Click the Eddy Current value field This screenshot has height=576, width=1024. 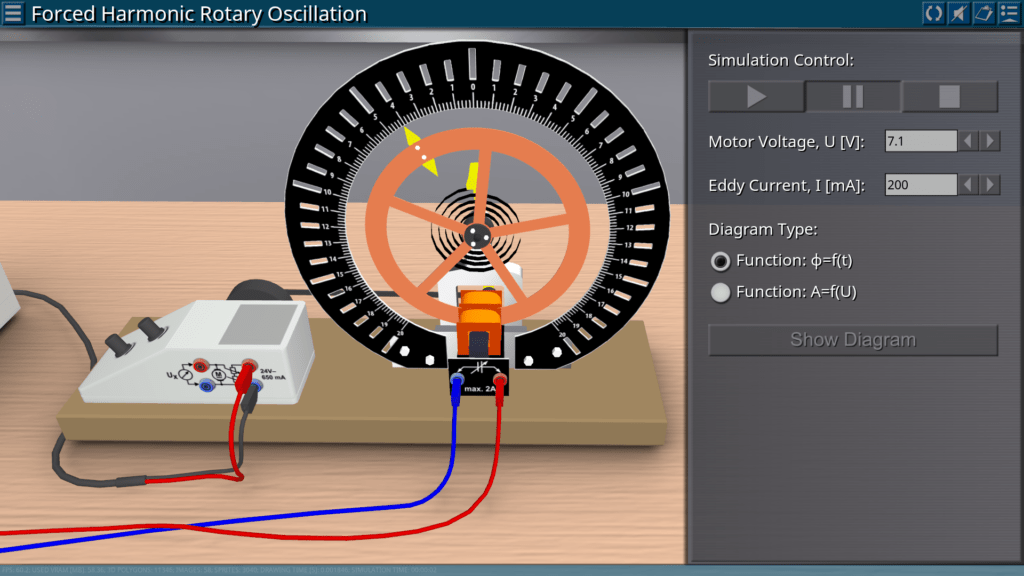tap(920, 185)
